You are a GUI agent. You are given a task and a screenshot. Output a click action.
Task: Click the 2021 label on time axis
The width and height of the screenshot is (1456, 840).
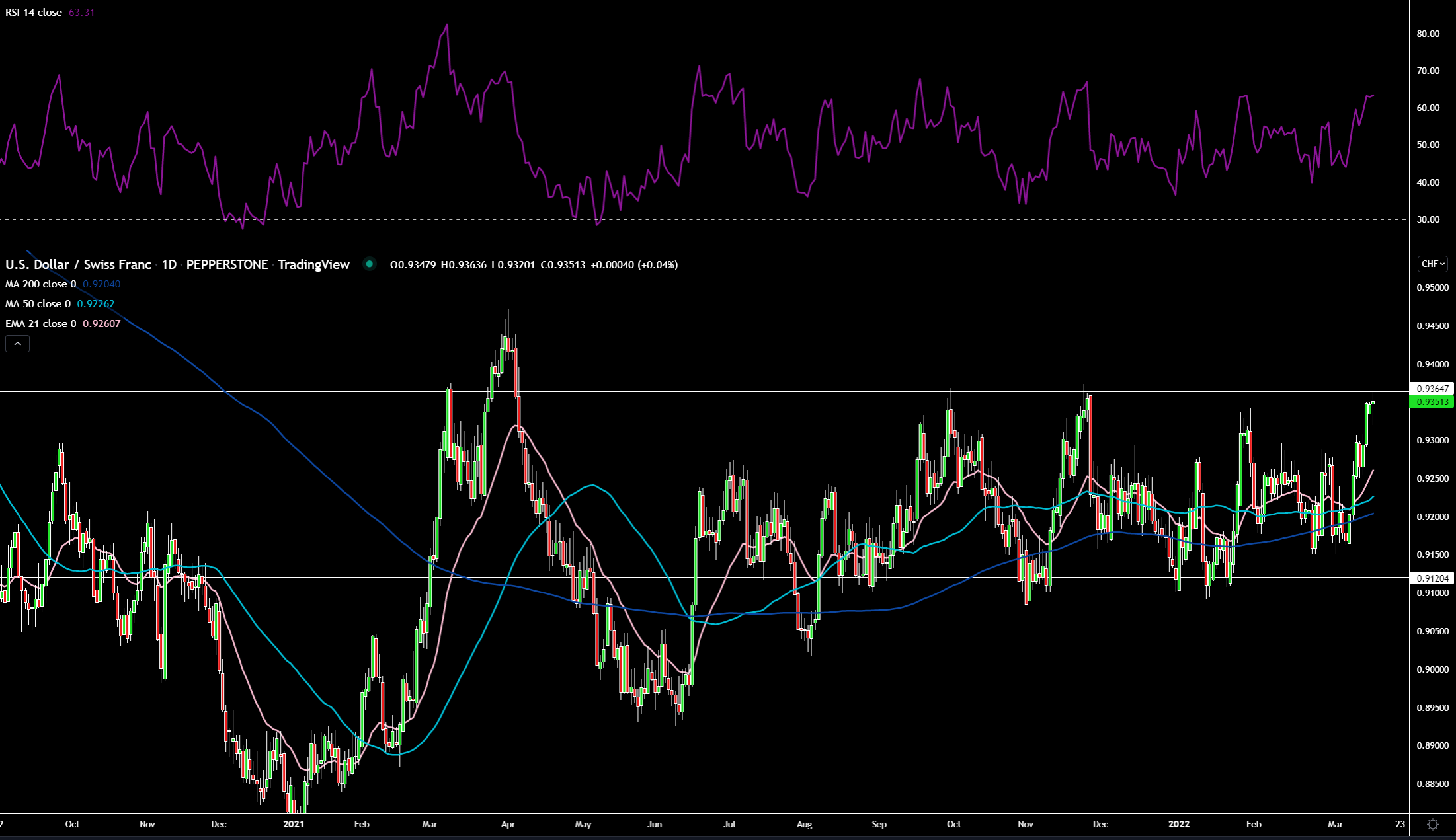point(293,824)
